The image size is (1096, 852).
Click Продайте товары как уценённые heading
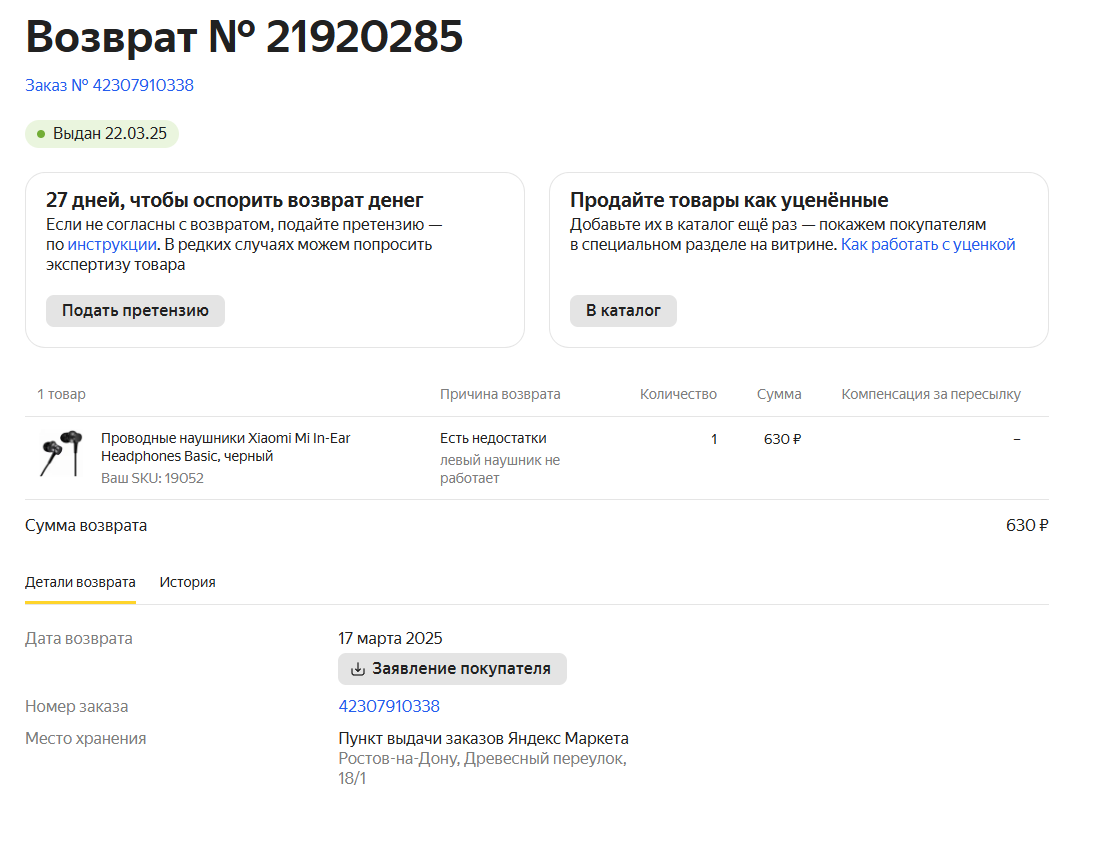pos(729,200)
